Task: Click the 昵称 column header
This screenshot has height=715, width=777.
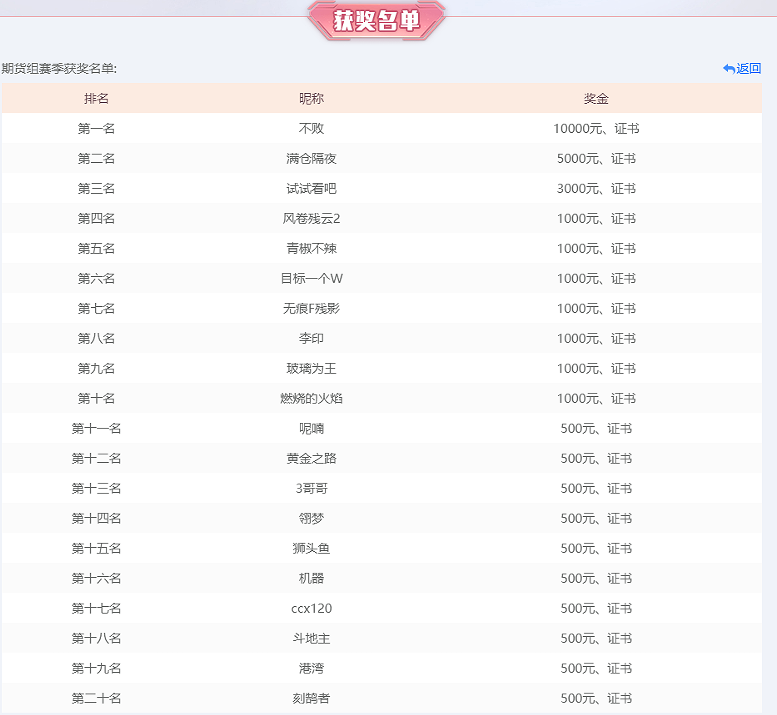Action: pyautogui.click(x=311, y=99)
